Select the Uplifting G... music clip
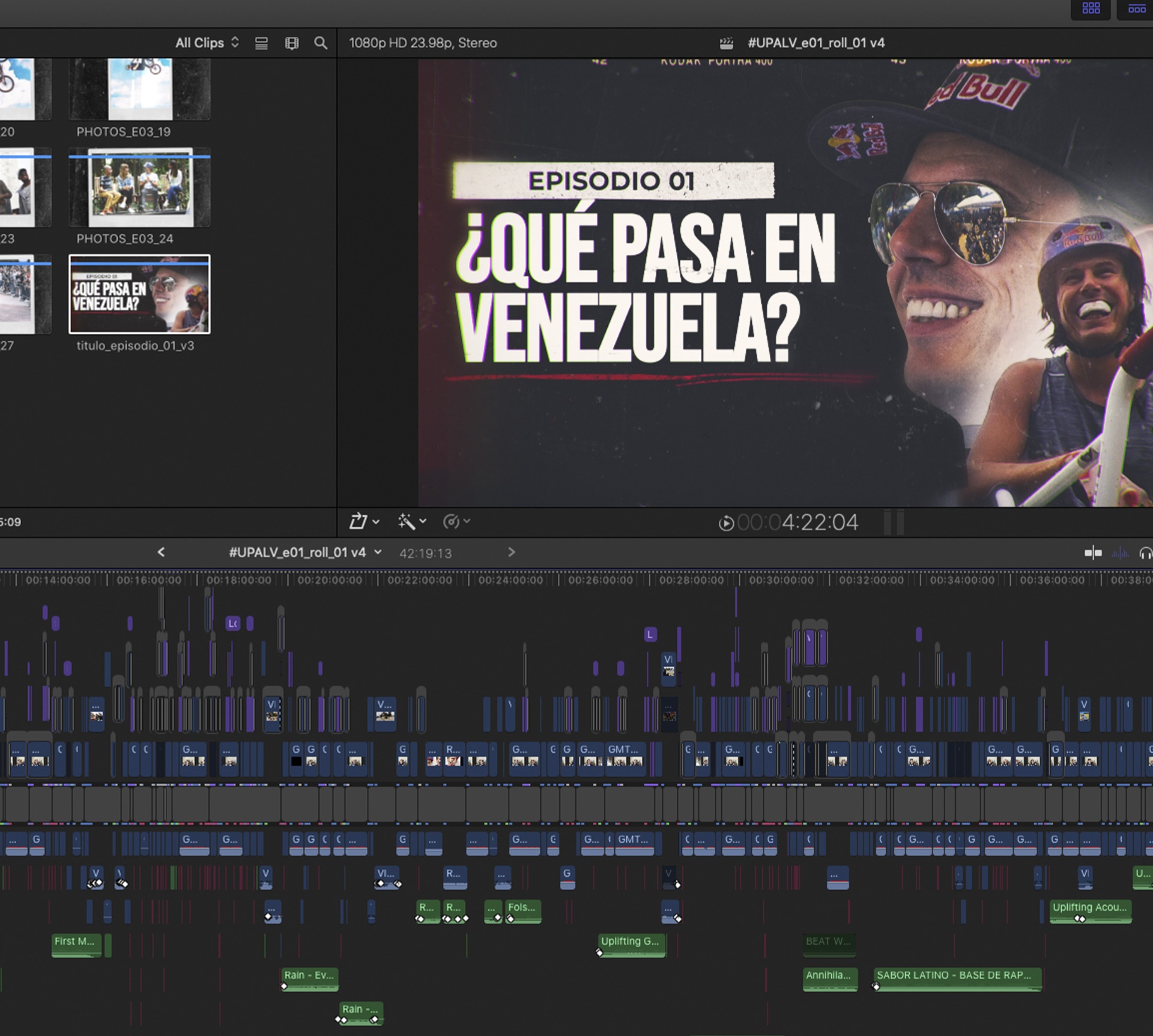 (631, 945)
